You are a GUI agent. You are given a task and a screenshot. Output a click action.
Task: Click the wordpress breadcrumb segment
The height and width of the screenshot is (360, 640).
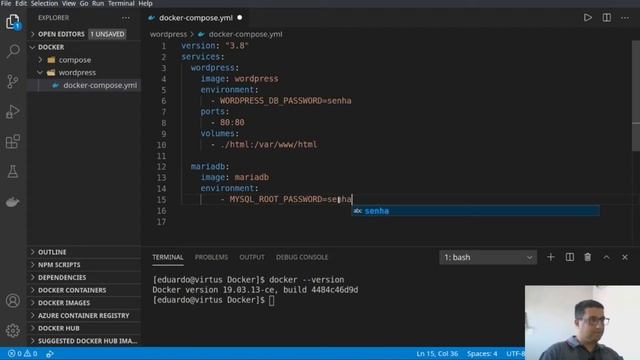coord(168,34)
